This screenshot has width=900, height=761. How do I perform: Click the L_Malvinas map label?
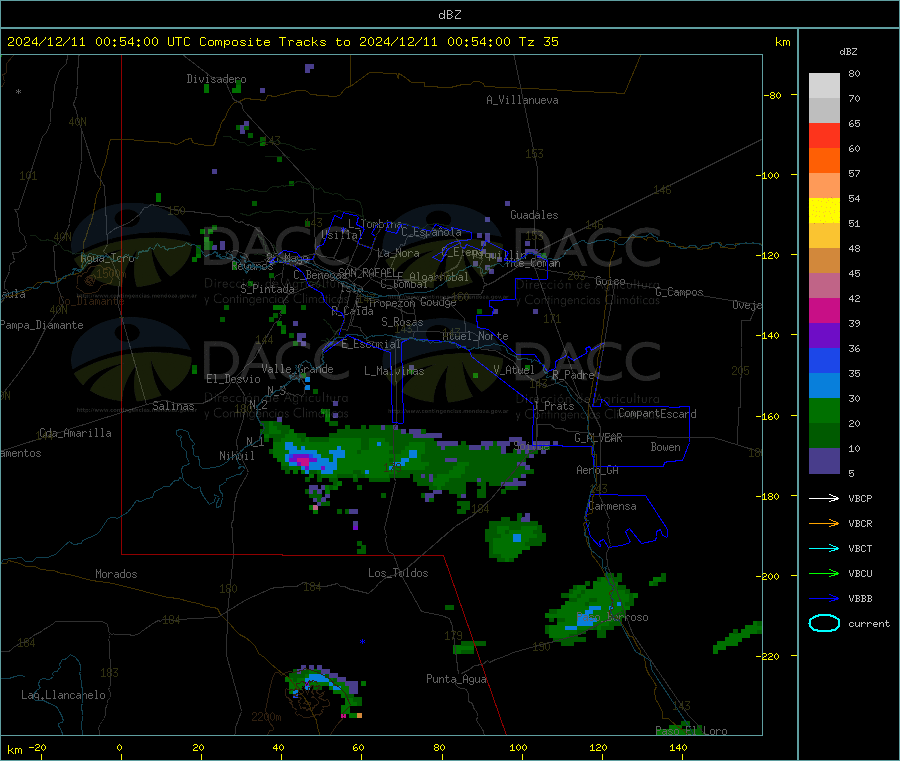[394, 371]
